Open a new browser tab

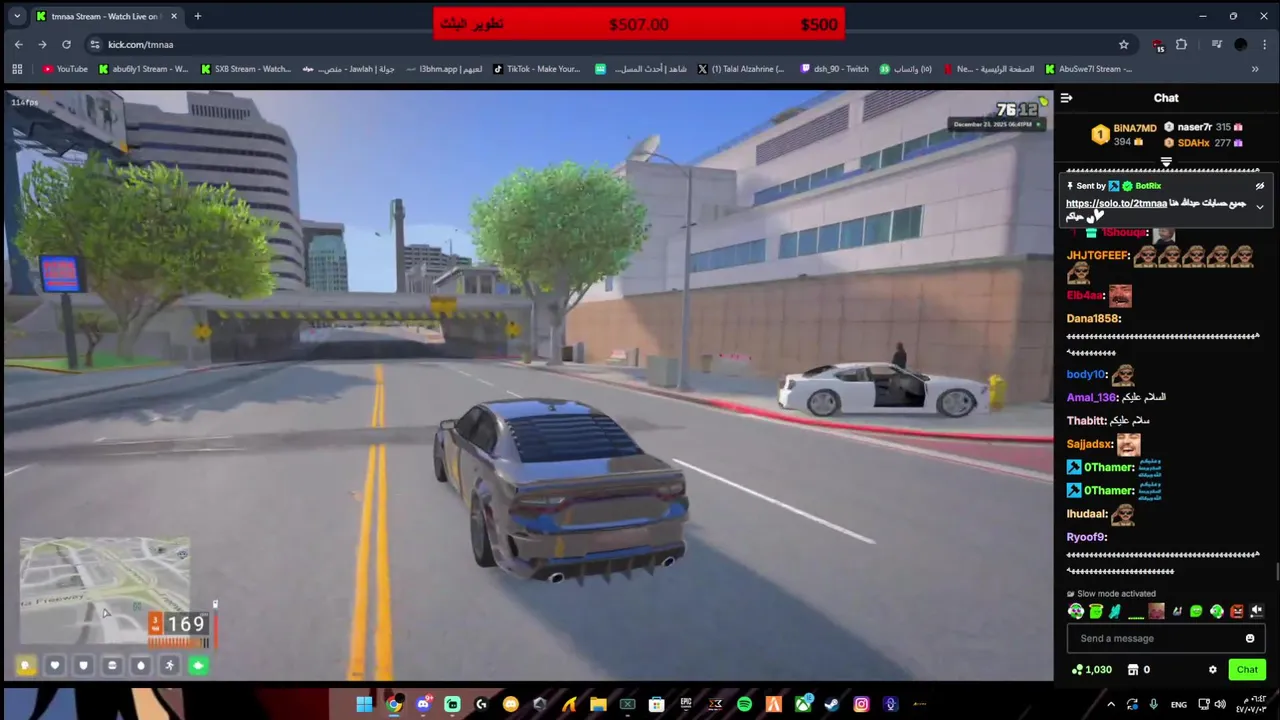pos(197,16)
